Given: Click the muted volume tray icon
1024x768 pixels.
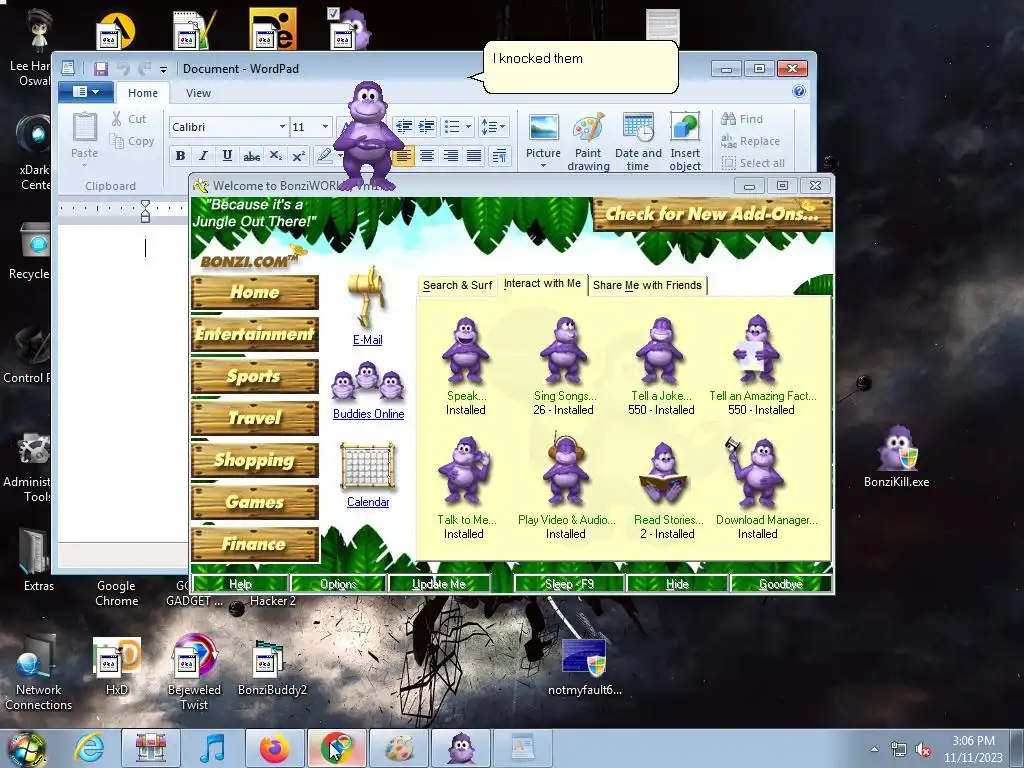Looking at the screenshot, I should (923, 750).
